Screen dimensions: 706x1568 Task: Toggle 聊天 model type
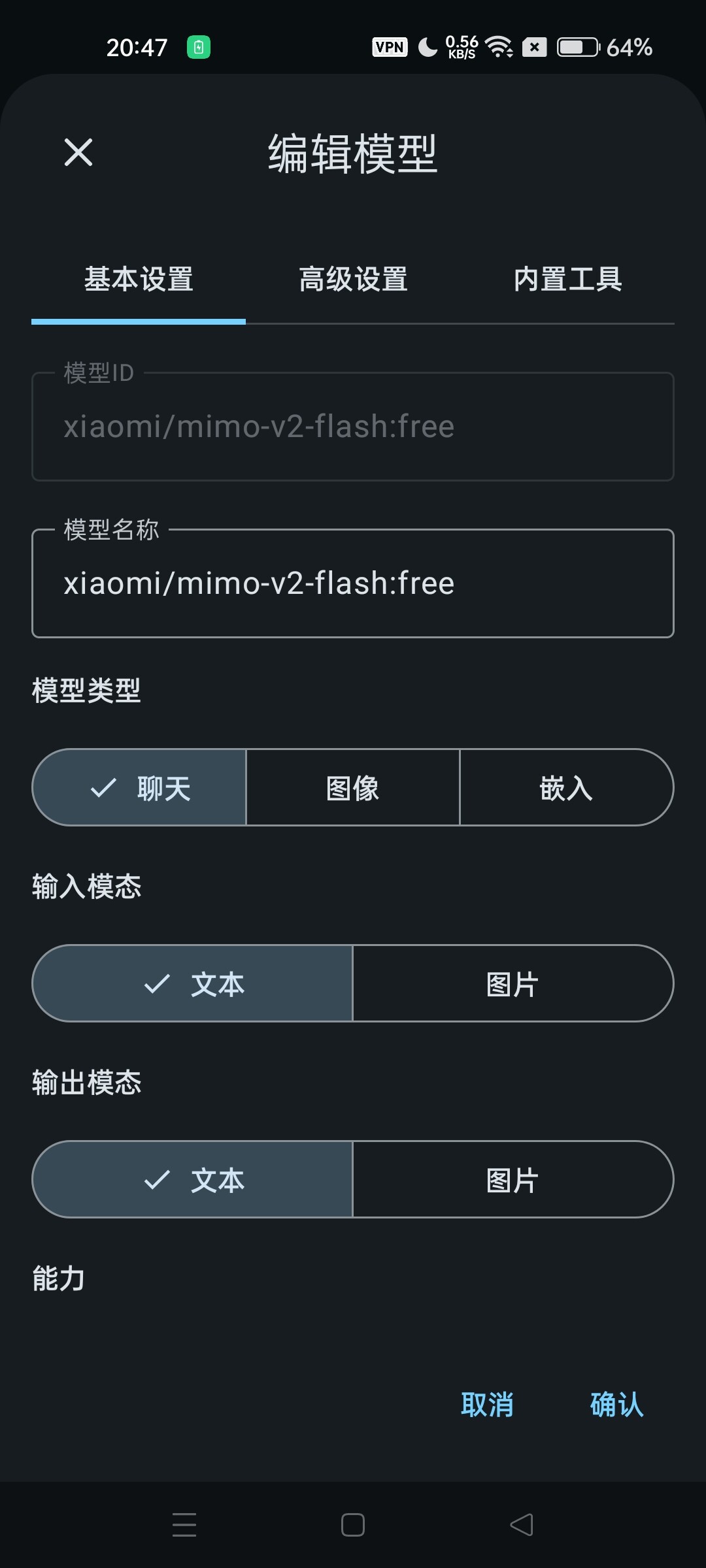(139, 787)
